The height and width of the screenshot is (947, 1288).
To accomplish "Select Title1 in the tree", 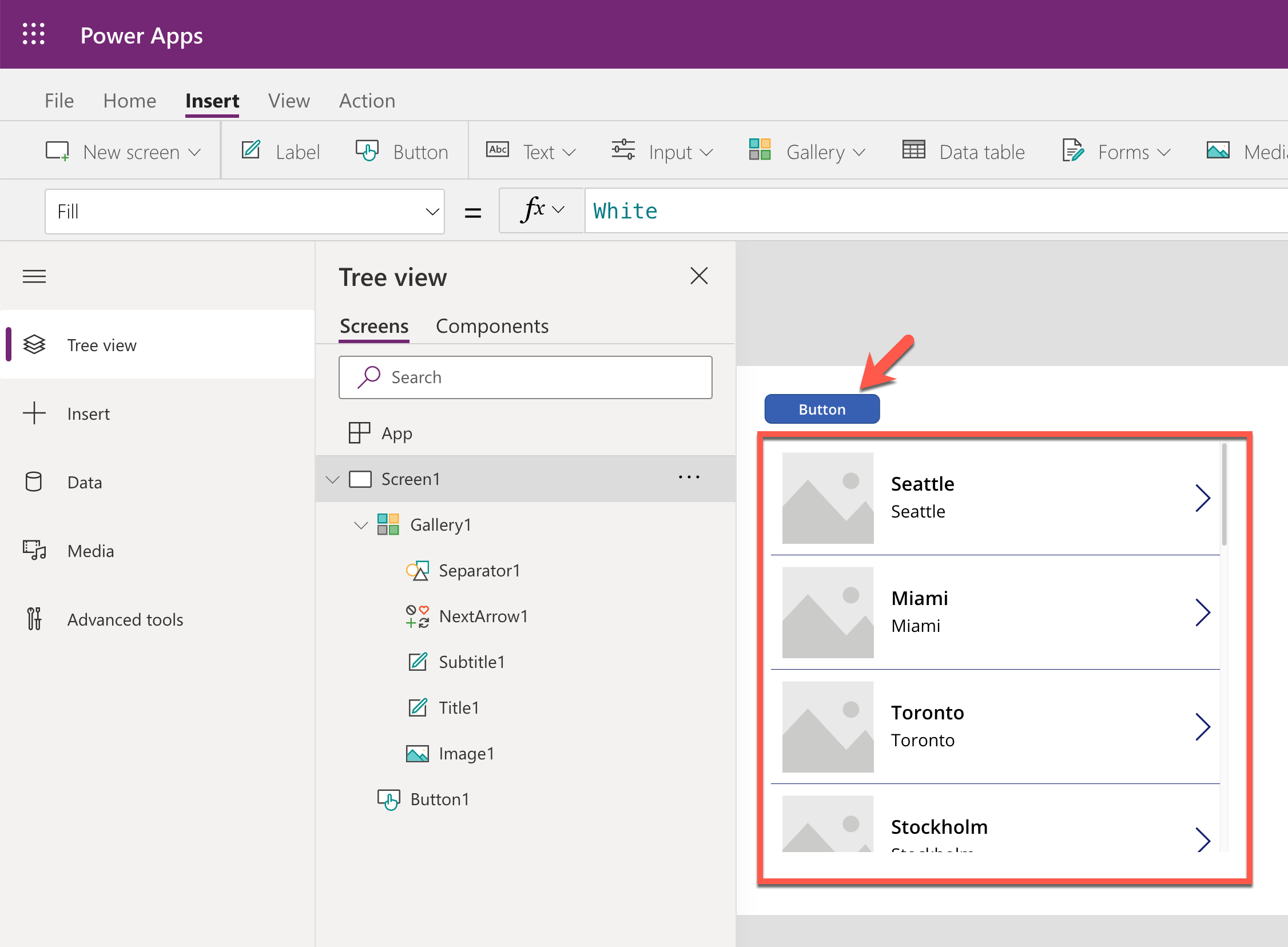I will click(459, 708).
